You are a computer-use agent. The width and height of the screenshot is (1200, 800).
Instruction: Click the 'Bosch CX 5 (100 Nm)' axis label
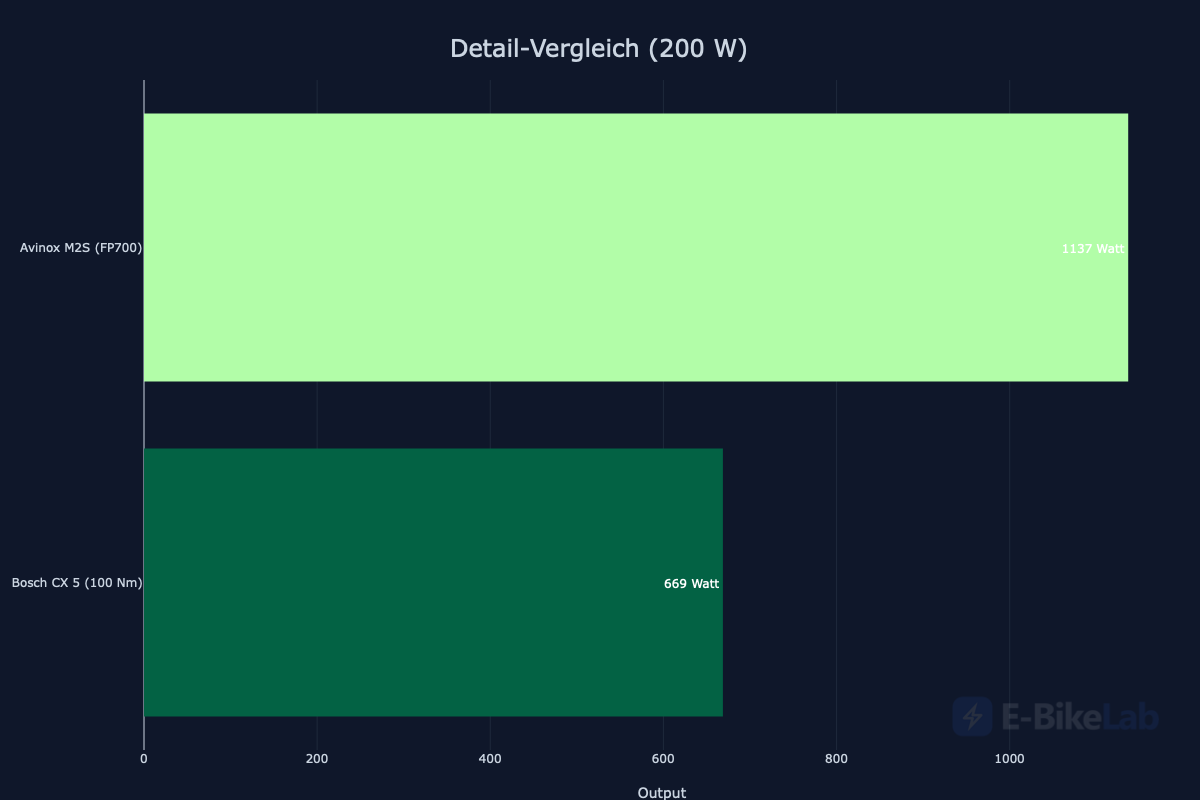pyautogui.click(x=77, y=582)
